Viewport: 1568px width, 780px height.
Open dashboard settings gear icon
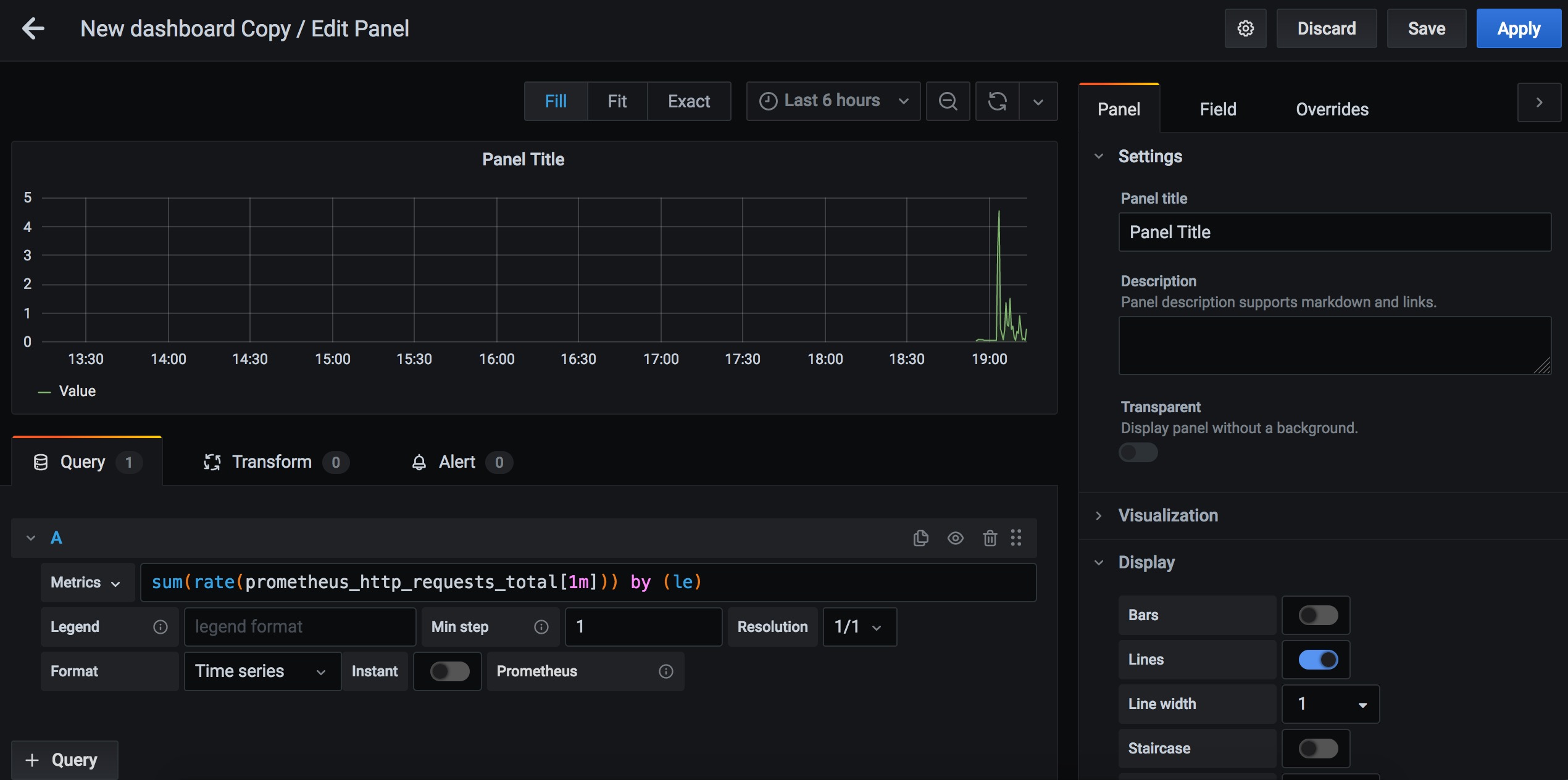tap(1245, 28)
